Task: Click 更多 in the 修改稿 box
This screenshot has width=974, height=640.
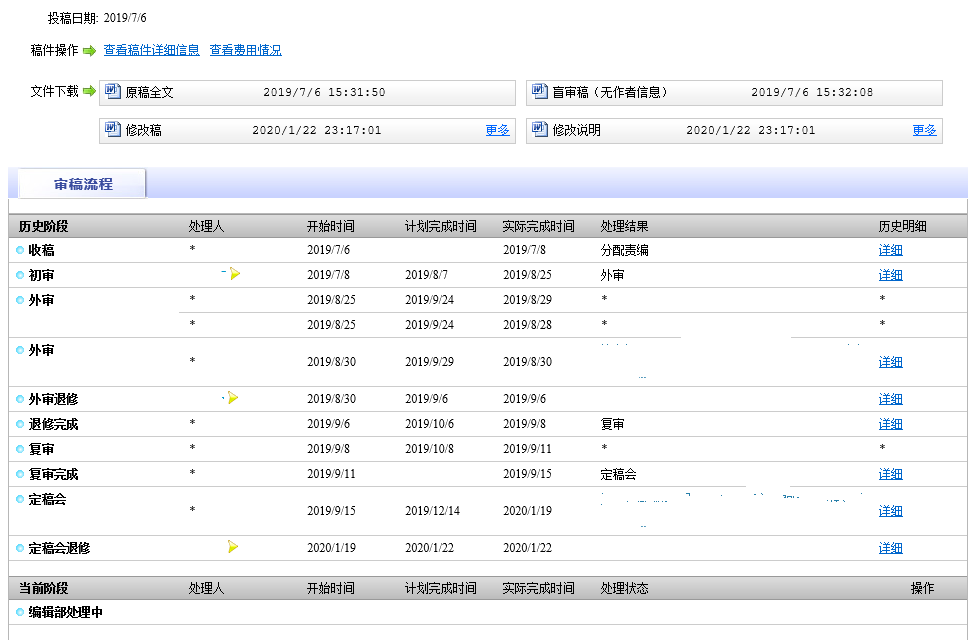Action: pyautogui.click(x=498, y=130)
